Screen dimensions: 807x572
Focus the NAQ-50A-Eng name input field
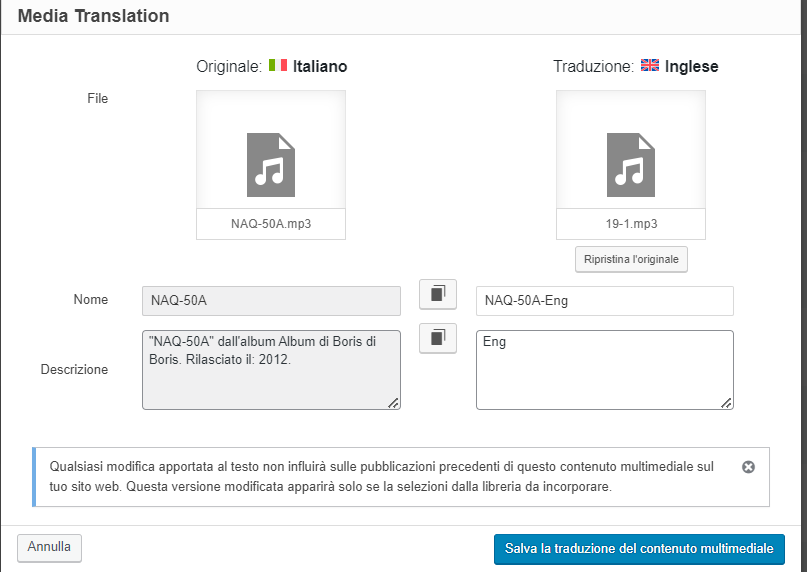605,301
